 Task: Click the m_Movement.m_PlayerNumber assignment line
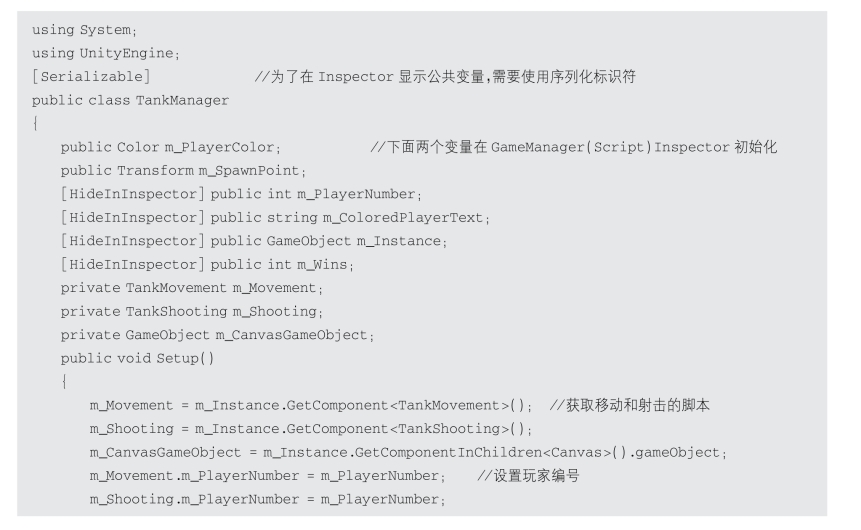coord(267,476)
